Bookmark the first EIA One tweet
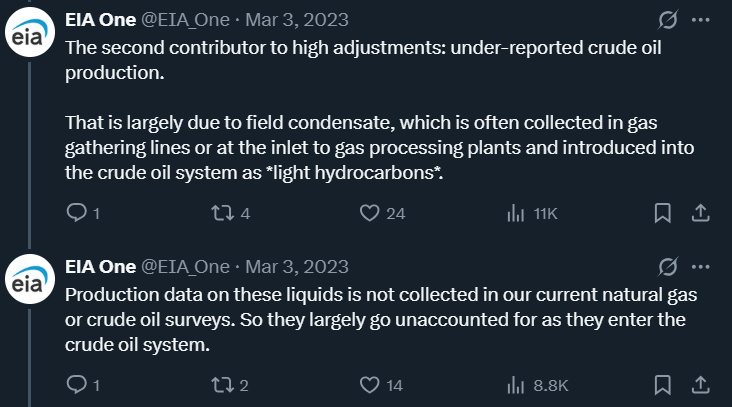This screenshot has width=732, height=407. tap(662, 212)
